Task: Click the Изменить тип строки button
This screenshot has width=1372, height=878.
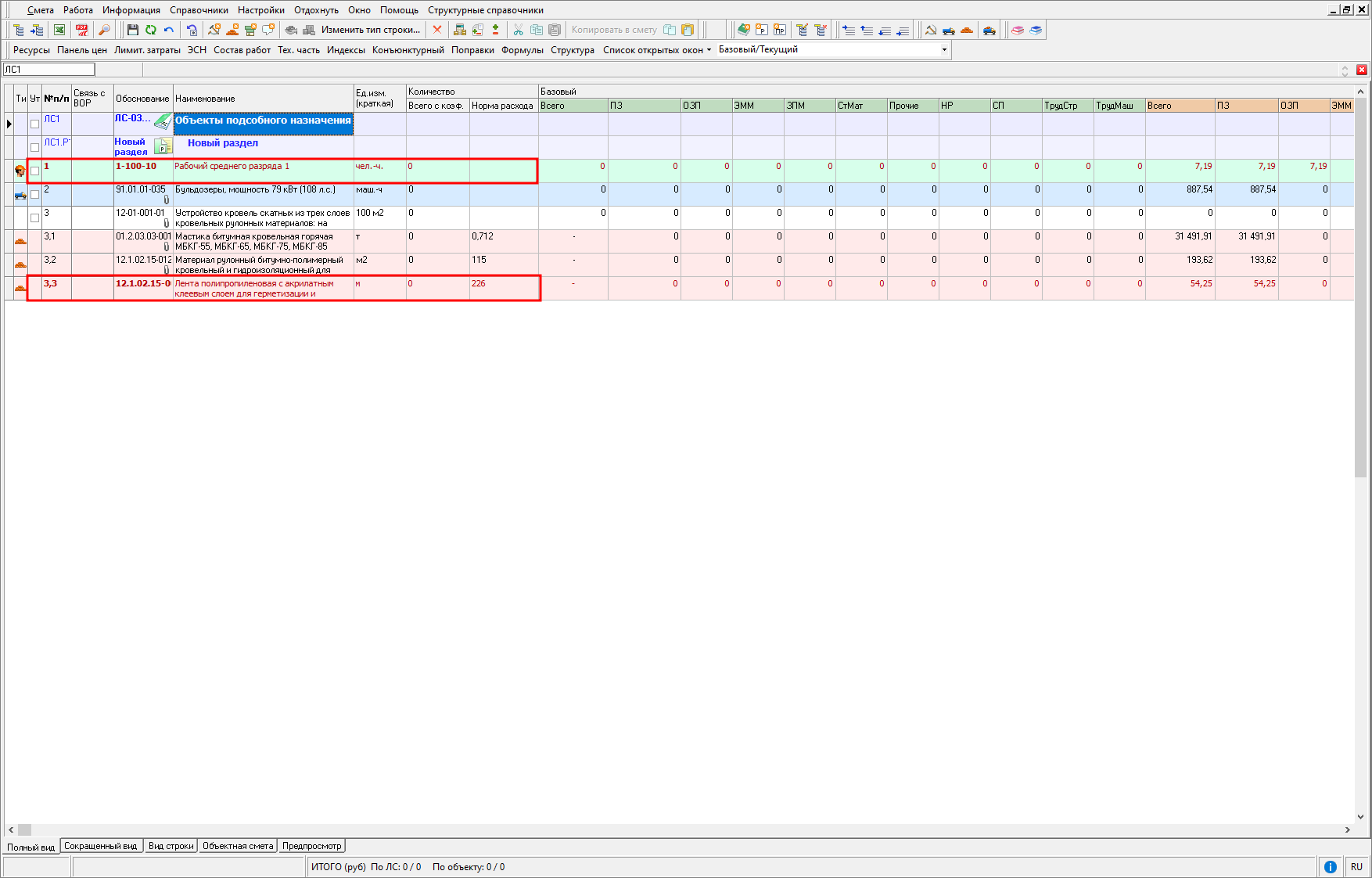Action: pyautogui.click(x=370, y=30)
